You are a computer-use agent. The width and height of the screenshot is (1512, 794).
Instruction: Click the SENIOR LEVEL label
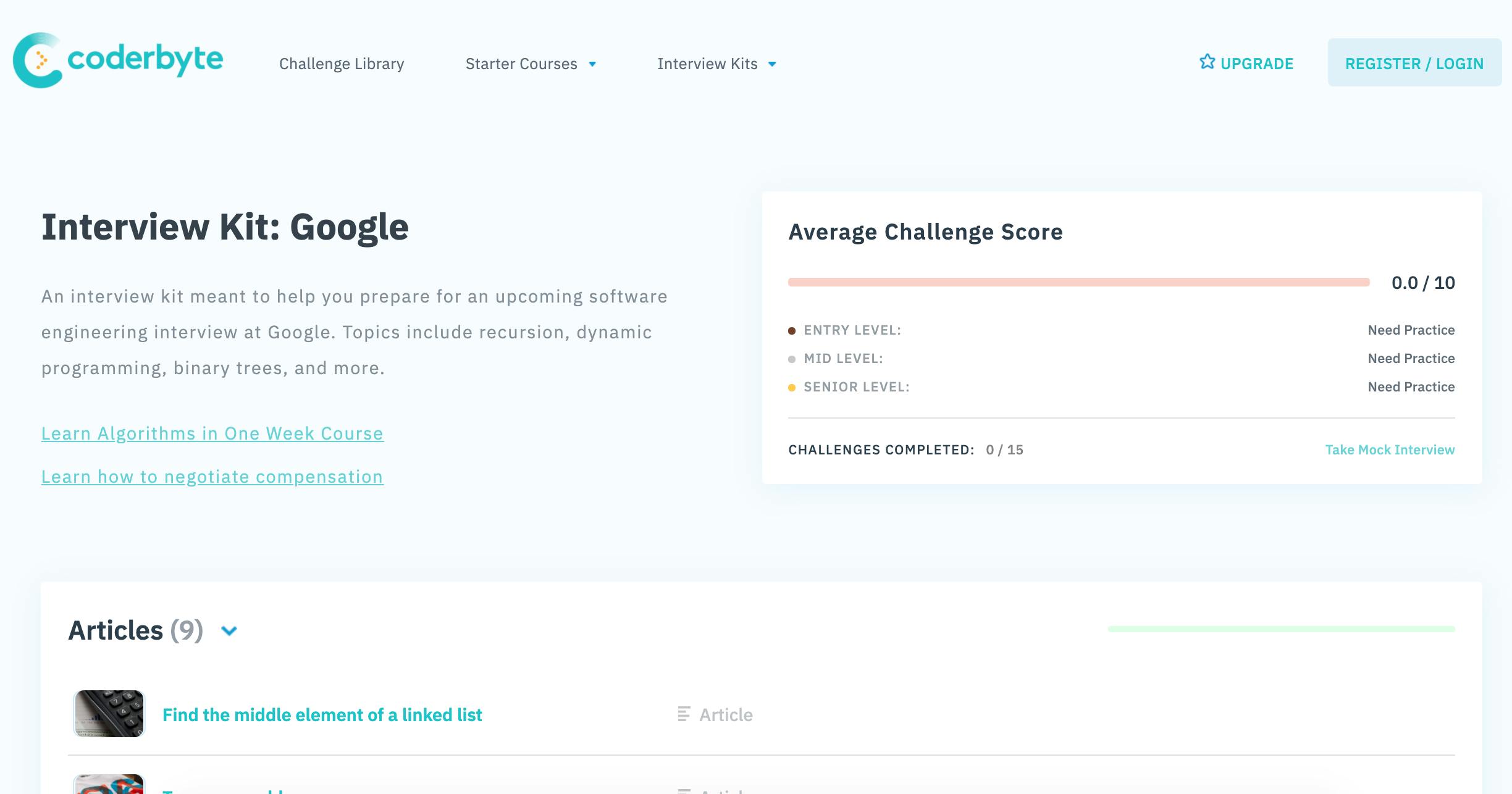coord(857,387)
